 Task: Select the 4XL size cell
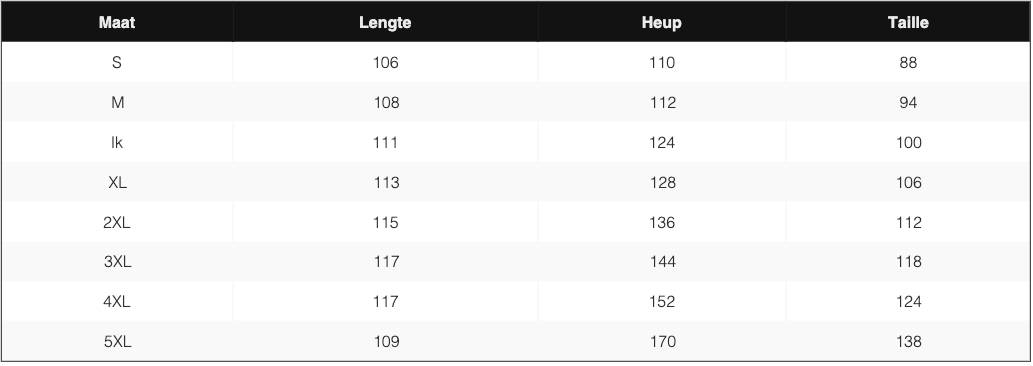click(x=117, y=301)
